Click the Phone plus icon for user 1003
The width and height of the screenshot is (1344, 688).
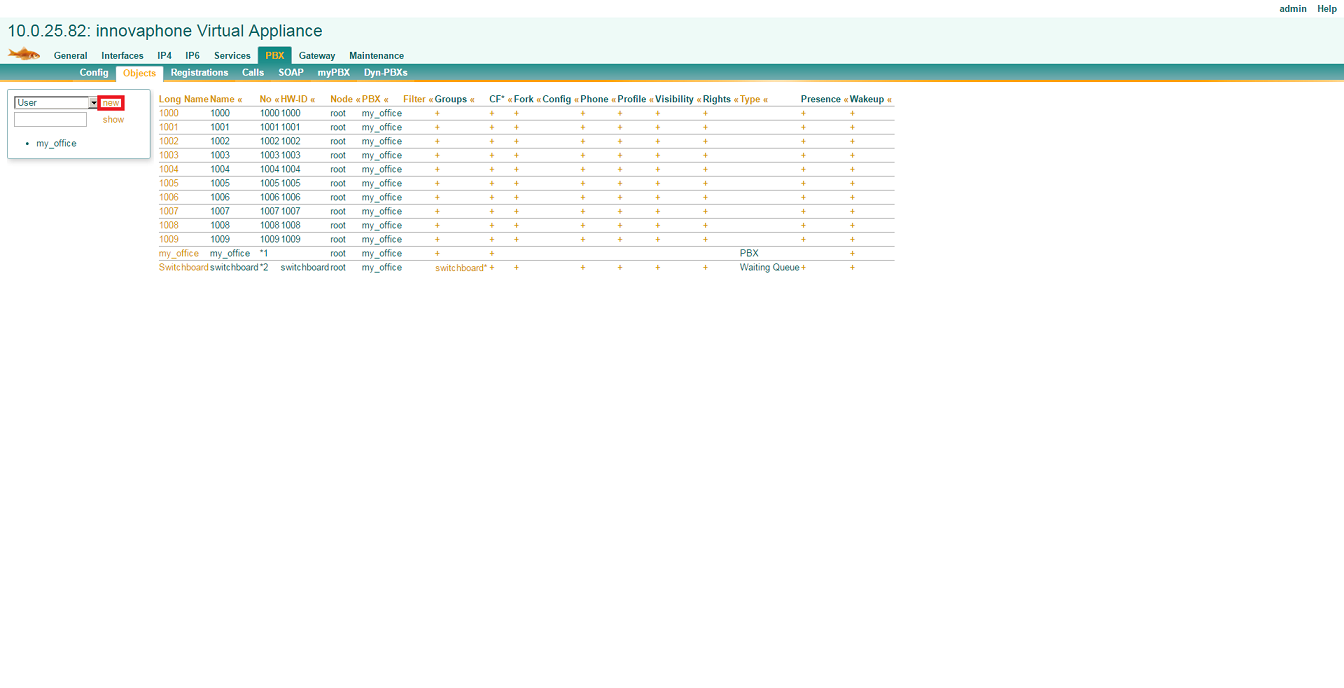pyautogui.click(x=583, y=156)
